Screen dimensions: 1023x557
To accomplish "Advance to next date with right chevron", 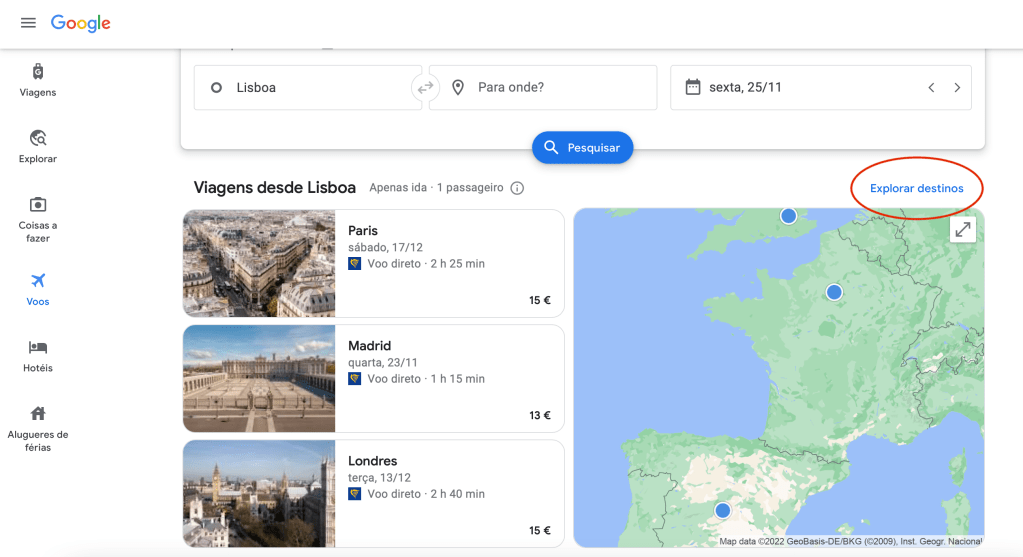I will click(x=957, y=88).
